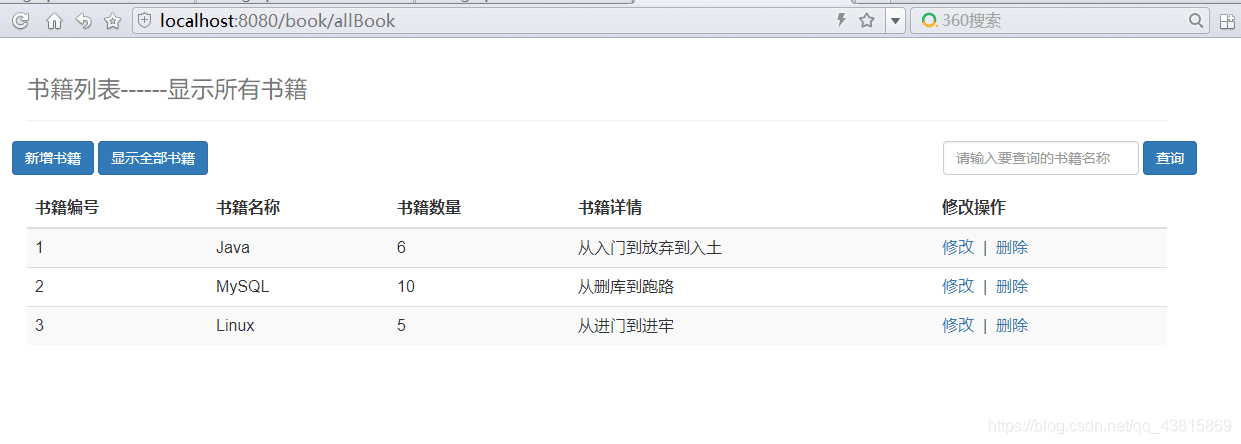Click 删除 link for the MySQL book
Viewport: 1241px width, 444px height.
click(x=1012, y=286)
